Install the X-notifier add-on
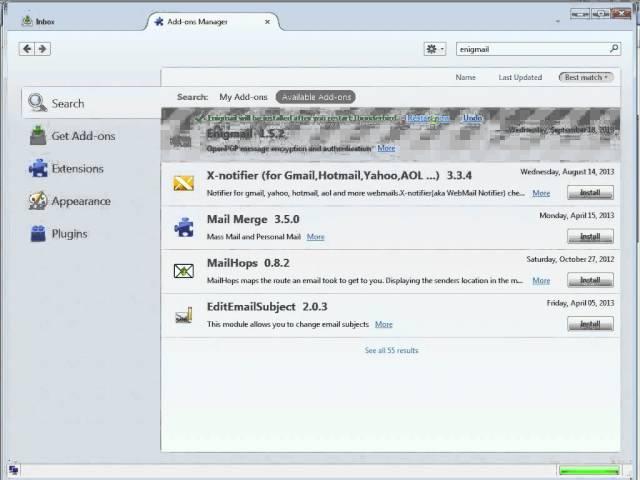This screenshot has height=480, width=640. click(x=590, y=192)
